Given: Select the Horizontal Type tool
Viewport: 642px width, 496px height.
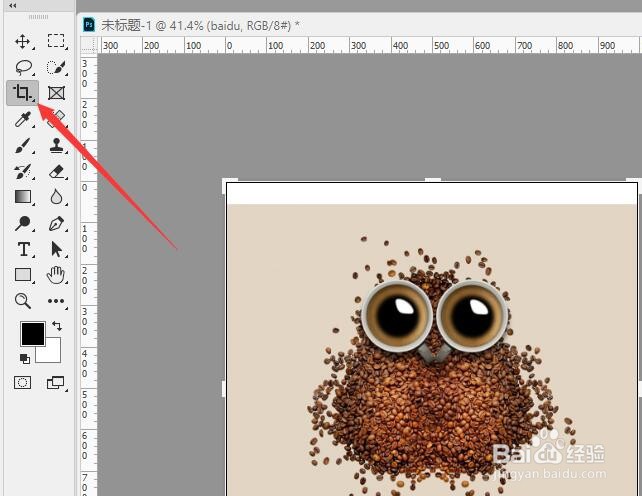Looking at the screenshot, I should (23, 249).
